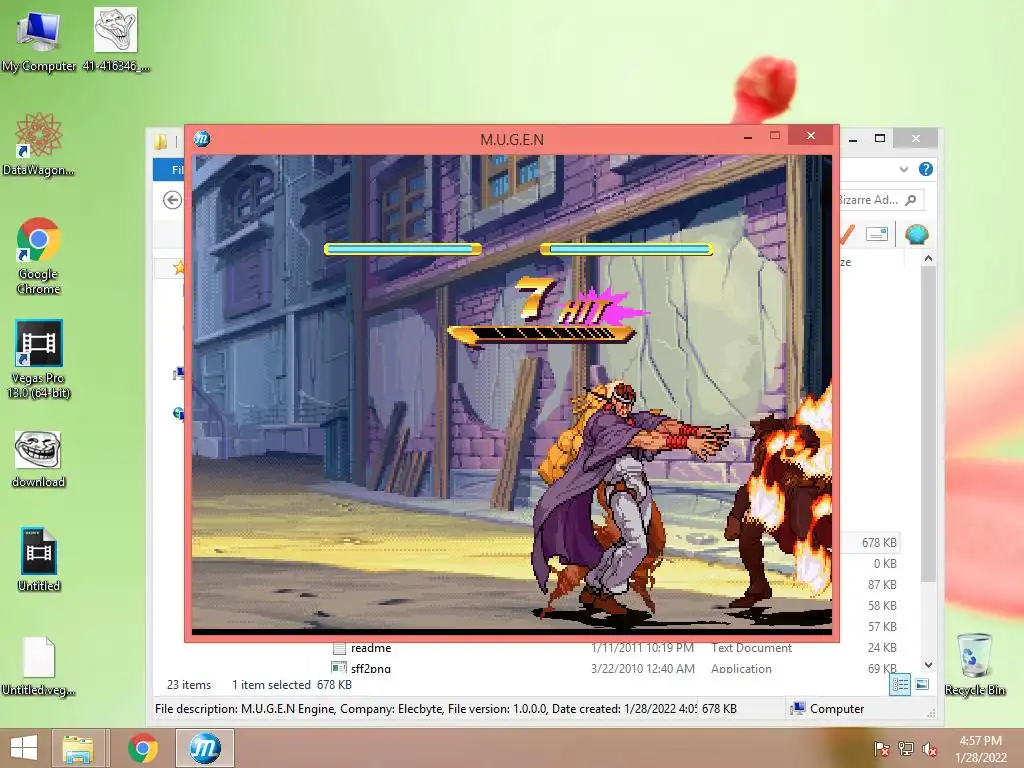Screen dimensions: 1024x768
Task: Open the Start menu on the taskbar
Action: (24, 748)
